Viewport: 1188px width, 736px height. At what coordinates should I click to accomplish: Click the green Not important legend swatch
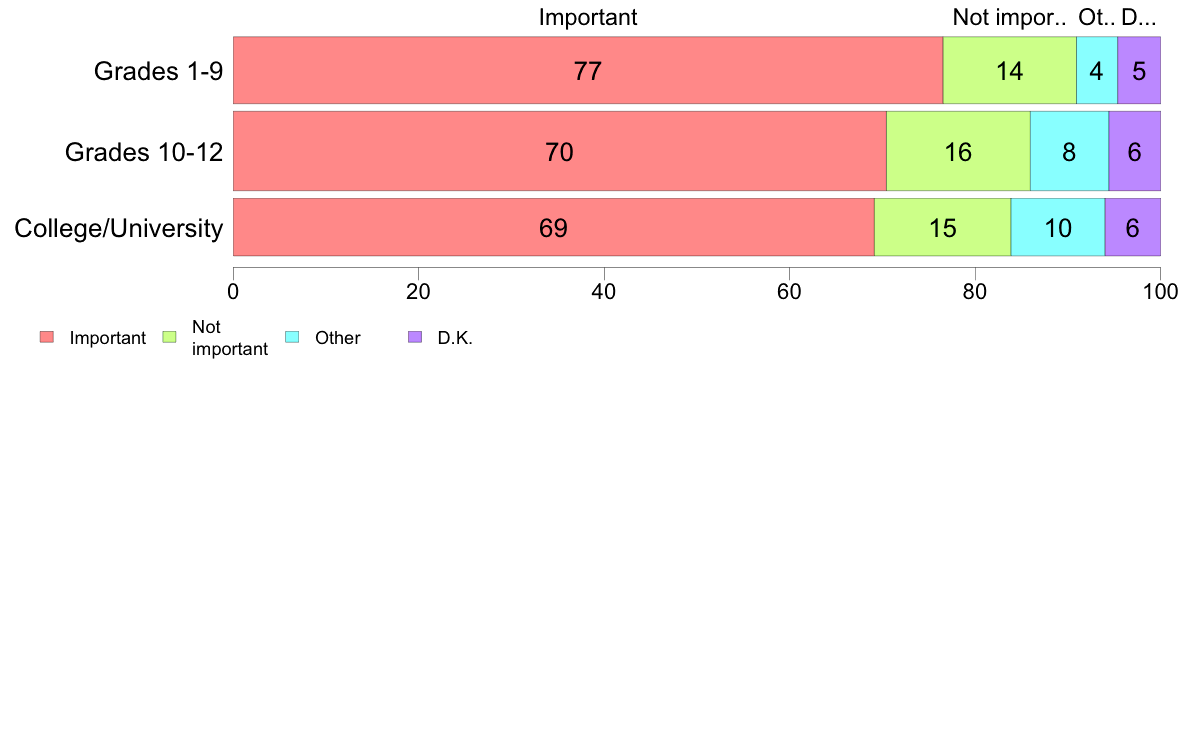click(x=170, y=337)
